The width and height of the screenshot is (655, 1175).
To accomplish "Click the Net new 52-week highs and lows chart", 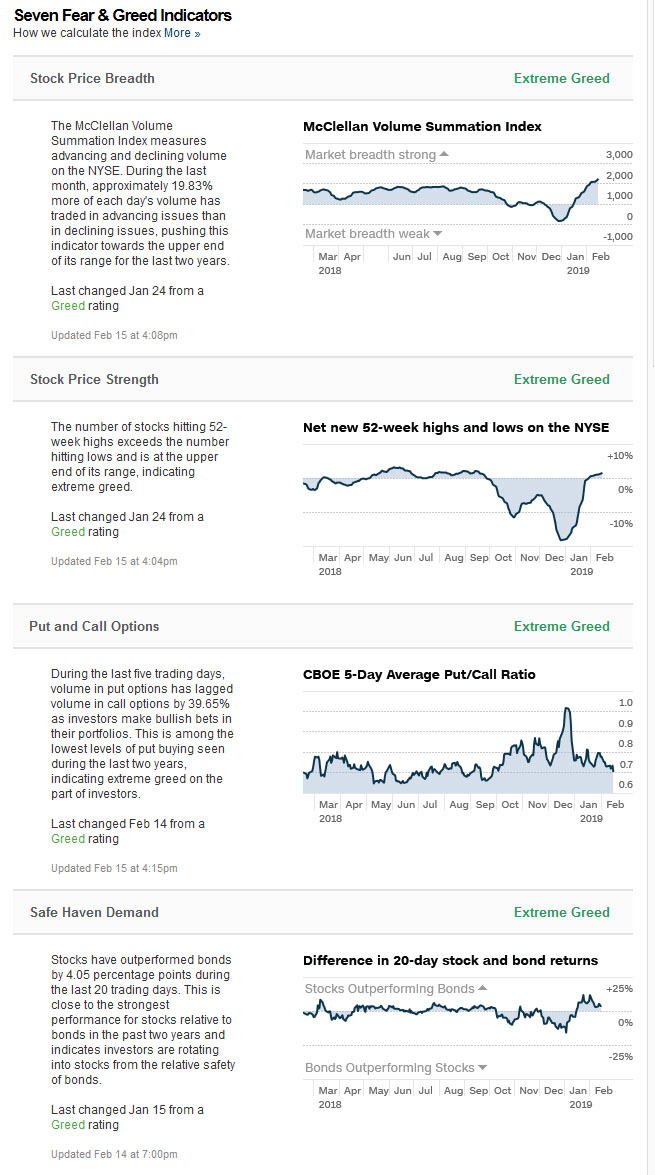I will pyautogui.click(x=450, y=500).
